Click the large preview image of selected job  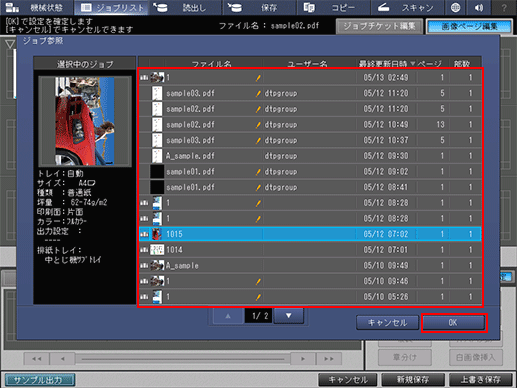pyautogui.click(x=85, y=121)
